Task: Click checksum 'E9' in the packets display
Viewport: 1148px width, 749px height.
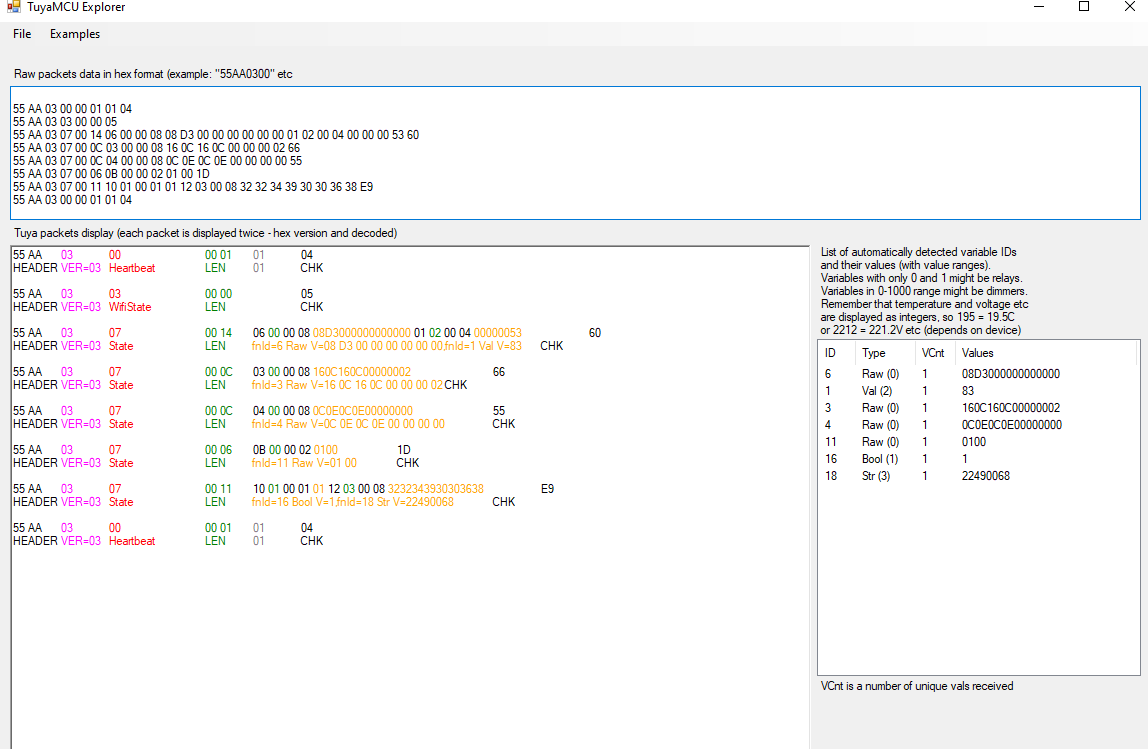Action: click(548, 488)
